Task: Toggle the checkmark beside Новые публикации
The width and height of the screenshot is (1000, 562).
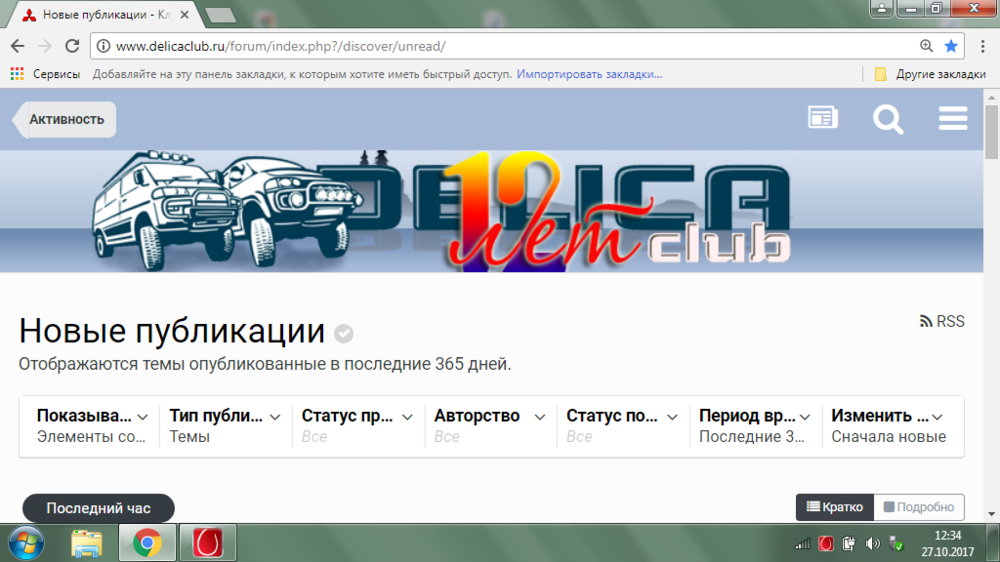Action: [x=343, y=333]
